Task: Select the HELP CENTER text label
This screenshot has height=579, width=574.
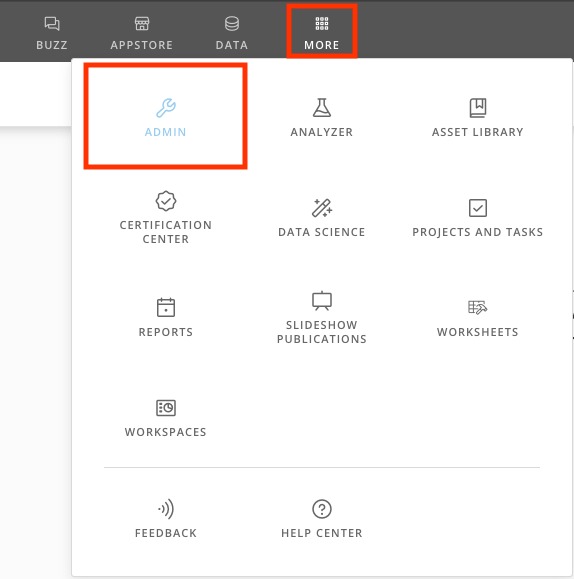Action: (x=322, y=533)
